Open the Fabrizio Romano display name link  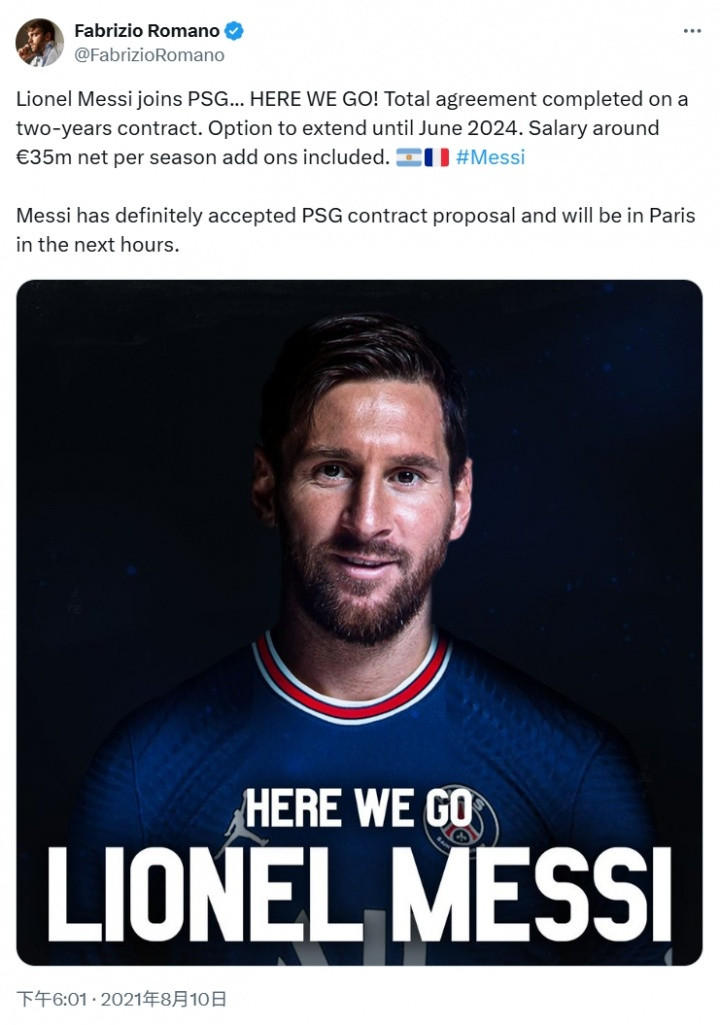pos(146,31)
